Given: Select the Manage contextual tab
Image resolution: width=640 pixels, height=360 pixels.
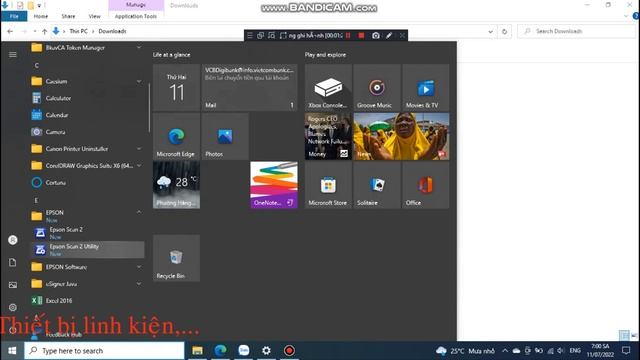Looking at the screenshot, I should point(136,5).
